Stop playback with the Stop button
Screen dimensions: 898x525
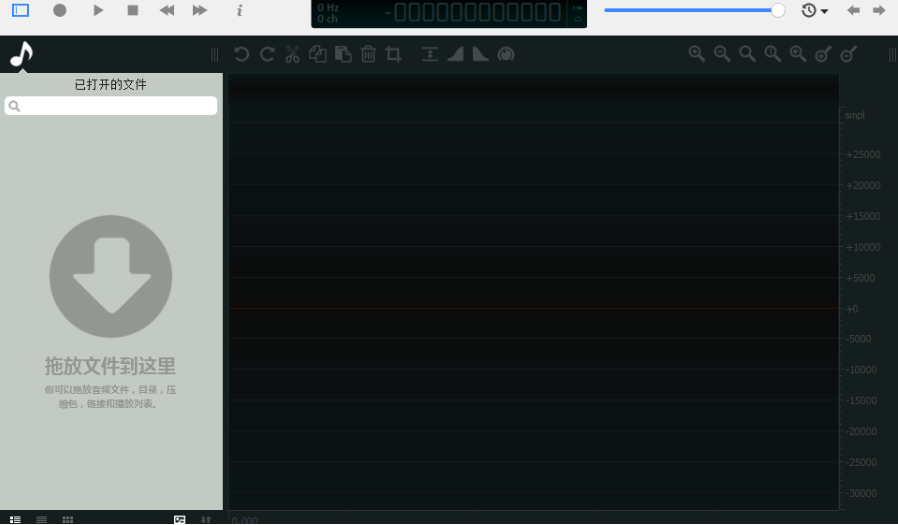(133, 10)
